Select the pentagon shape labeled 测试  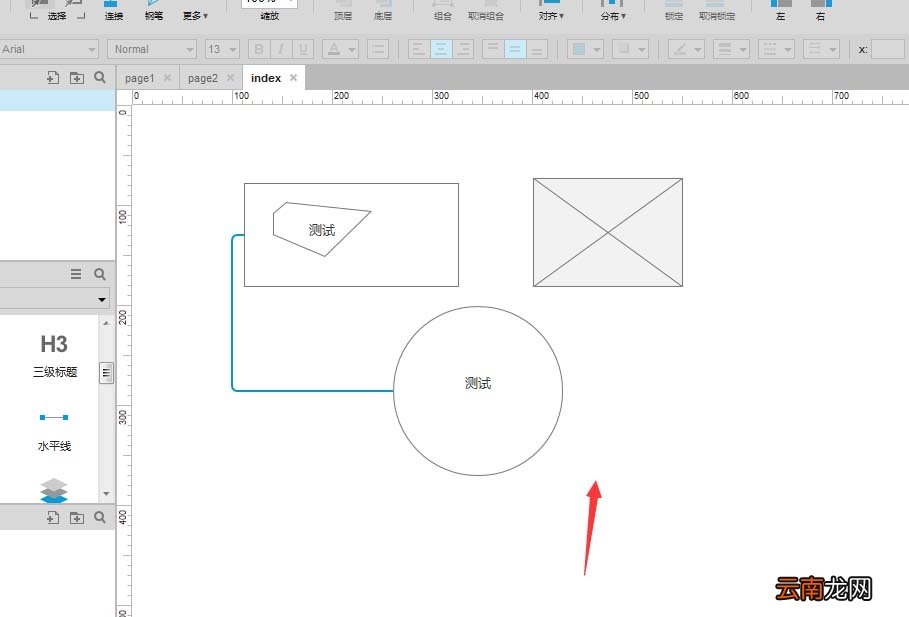pyautogui.click(x=321, y=230)
